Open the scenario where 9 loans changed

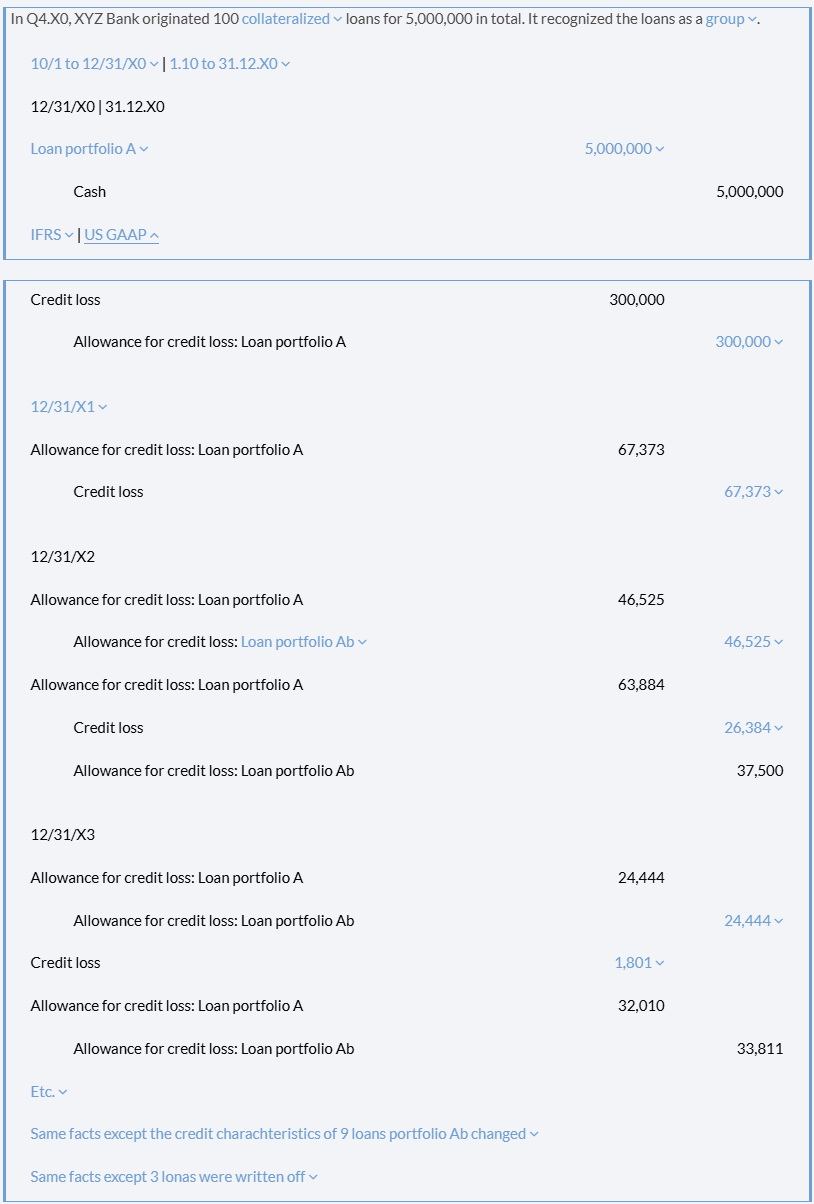point(284,1134)
